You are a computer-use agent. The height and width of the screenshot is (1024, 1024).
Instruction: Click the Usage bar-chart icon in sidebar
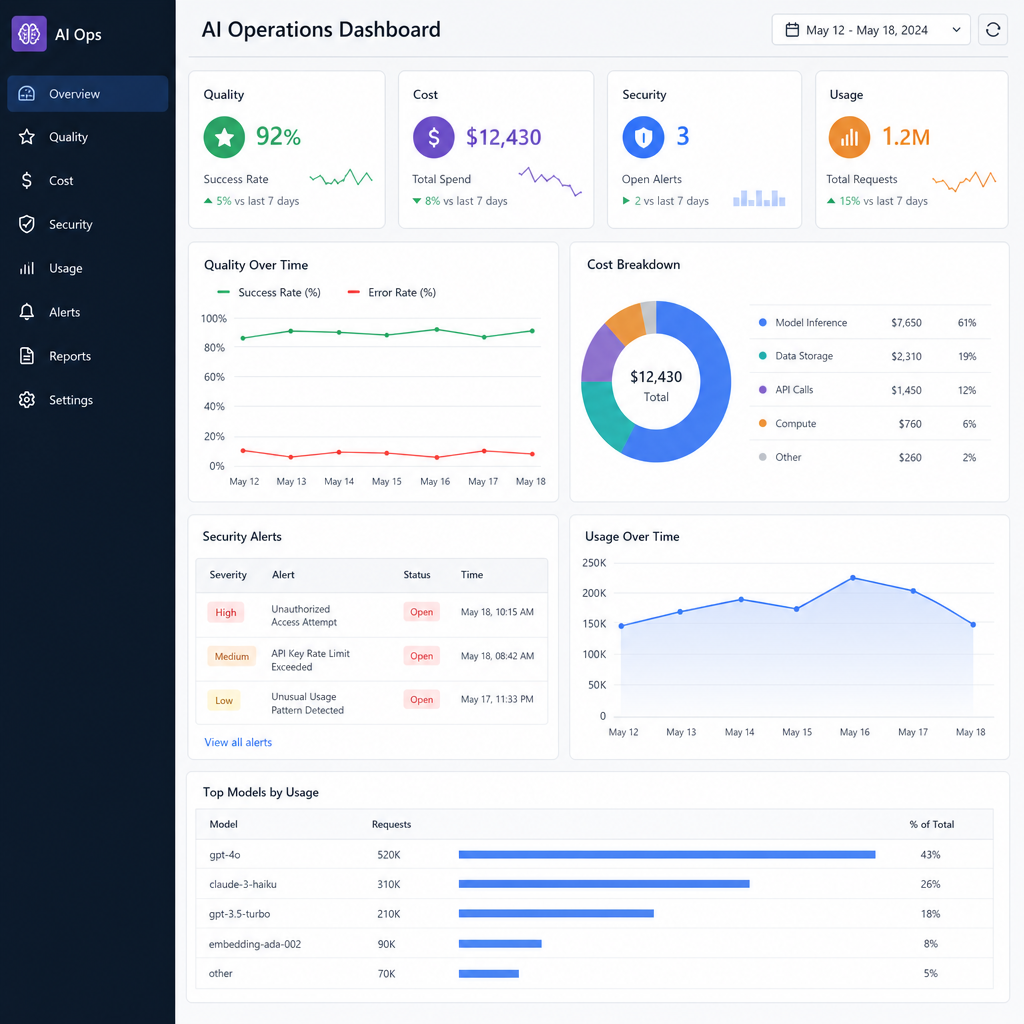[27, 268]
